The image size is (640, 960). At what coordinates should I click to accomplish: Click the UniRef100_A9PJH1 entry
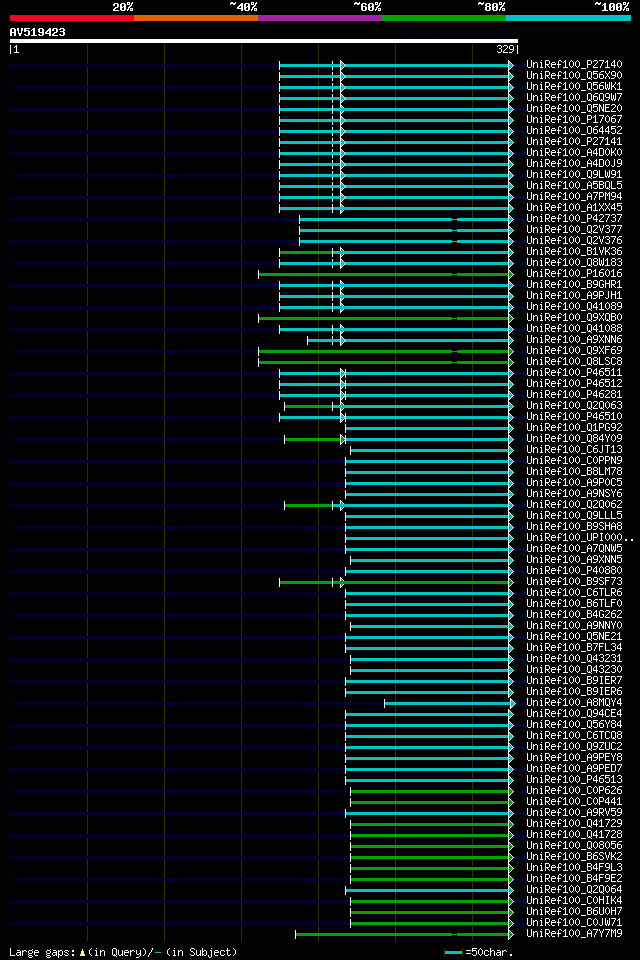tap(574, 296)
